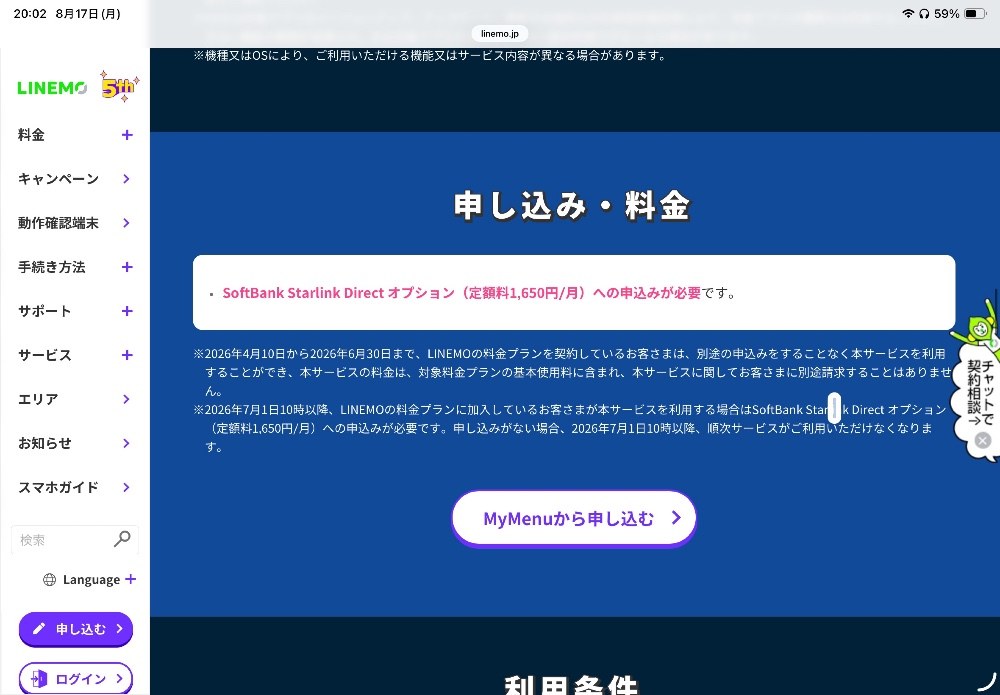Tap the 8月17日(月) date in status bar

(x=88, y=13)
